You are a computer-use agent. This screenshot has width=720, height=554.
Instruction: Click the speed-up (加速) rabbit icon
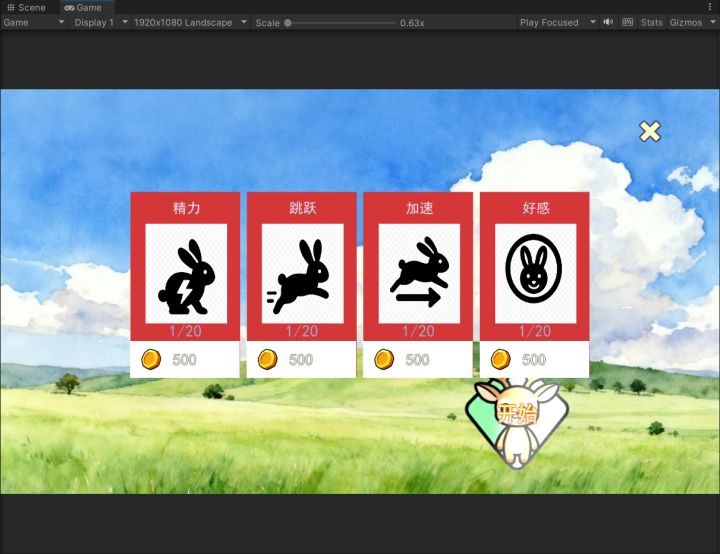click(x=418, y=273)
